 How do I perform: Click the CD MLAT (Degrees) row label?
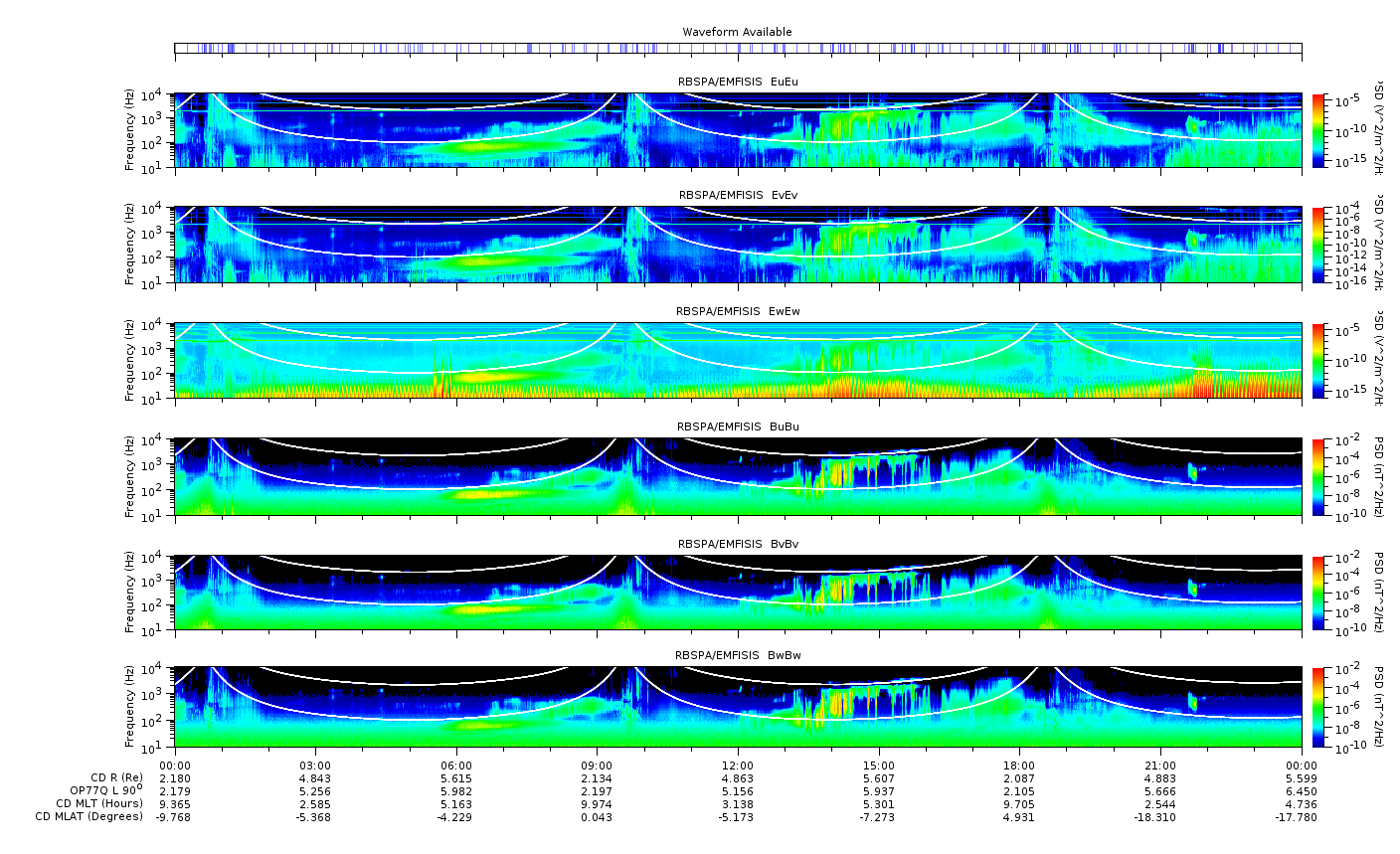[x=89, y=817]
